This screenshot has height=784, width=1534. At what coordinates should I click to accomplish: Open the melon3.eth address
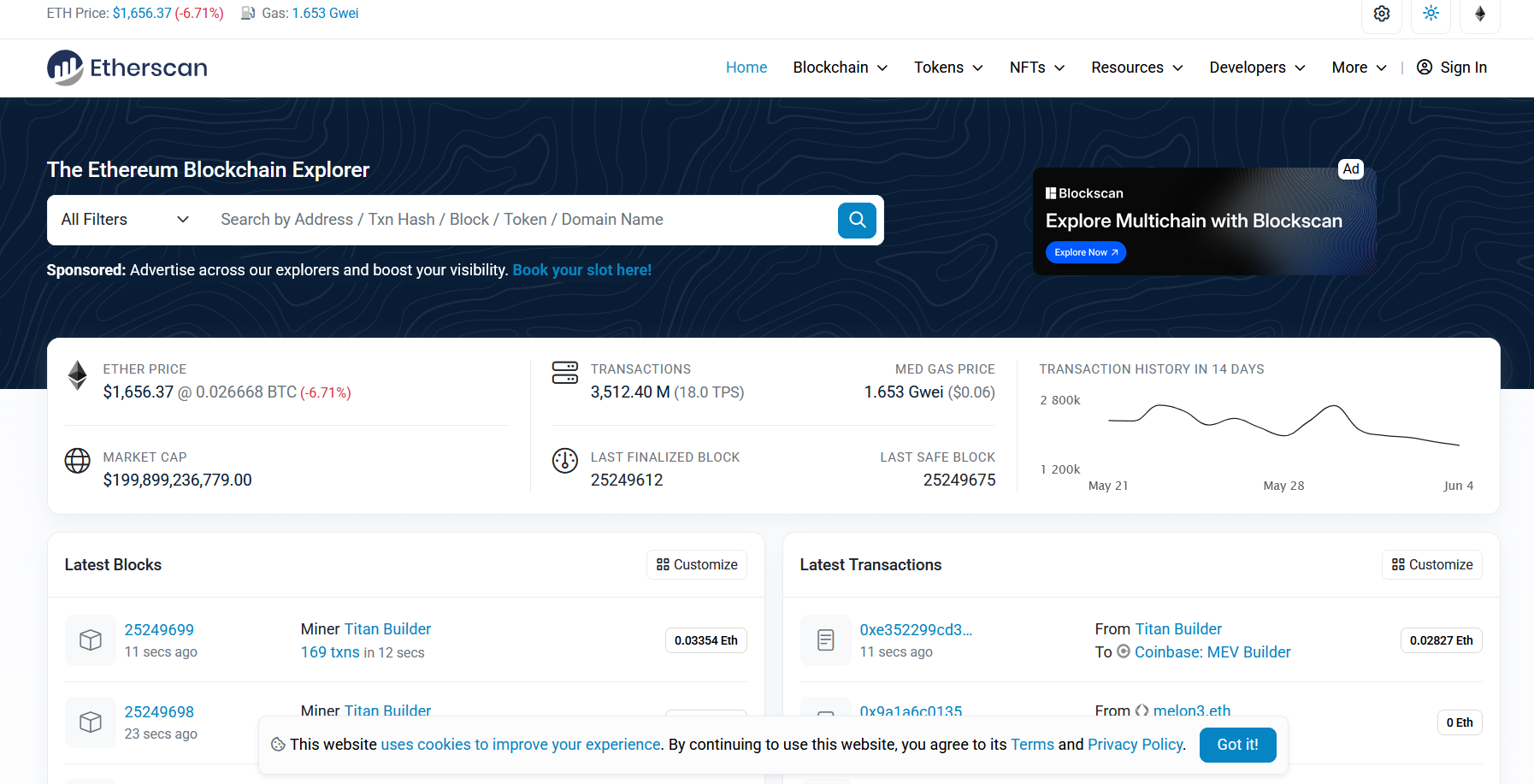pyautogui.click(x=1192, y=710)
